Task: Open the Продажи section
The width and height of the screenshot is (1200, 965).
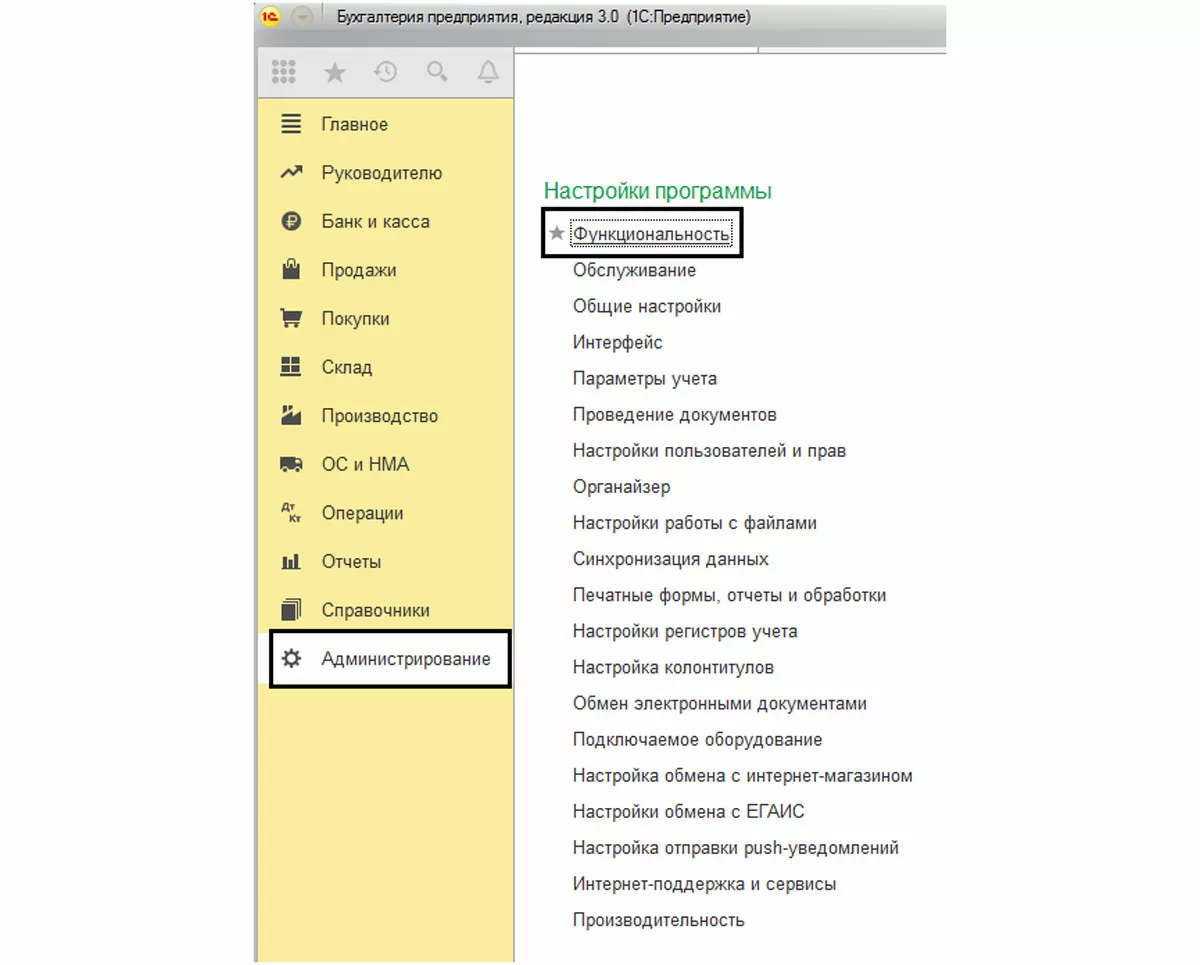Action: [x=385, y=270]
